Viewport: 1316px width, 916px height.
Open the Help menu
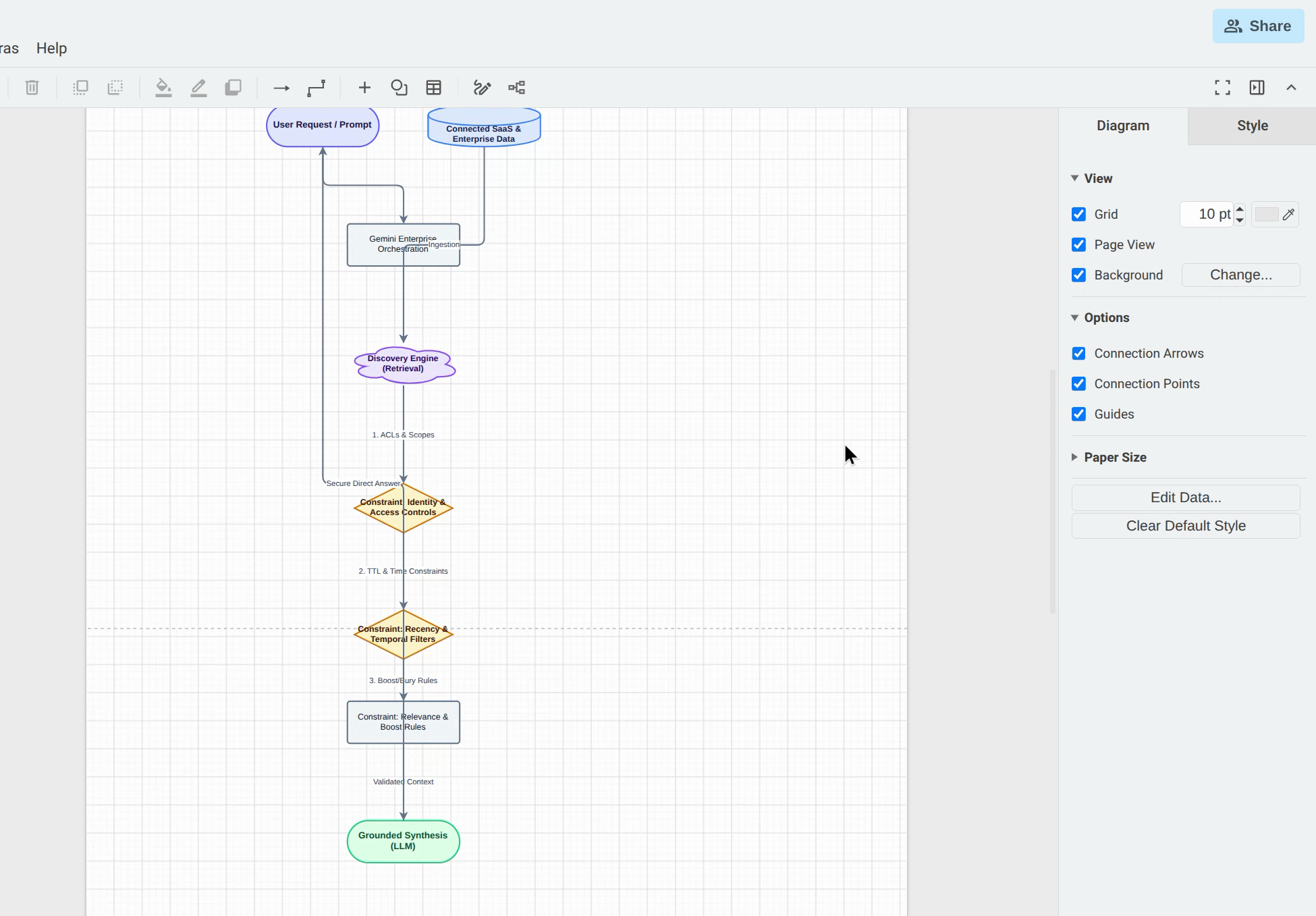click(51, 49)
